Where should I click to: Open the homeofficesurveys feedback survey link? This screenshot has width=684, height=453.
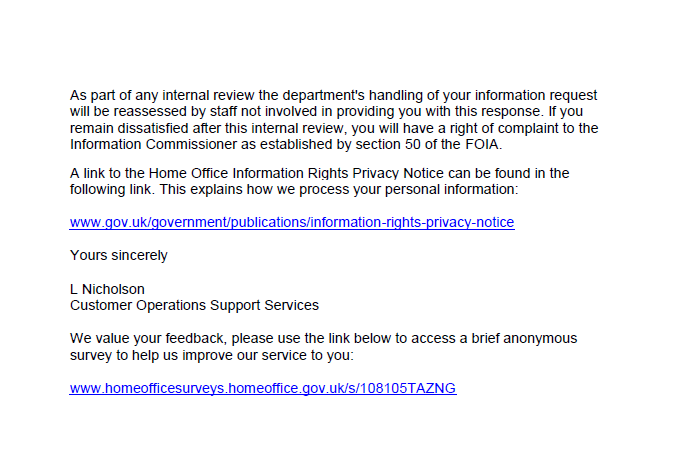263,388
